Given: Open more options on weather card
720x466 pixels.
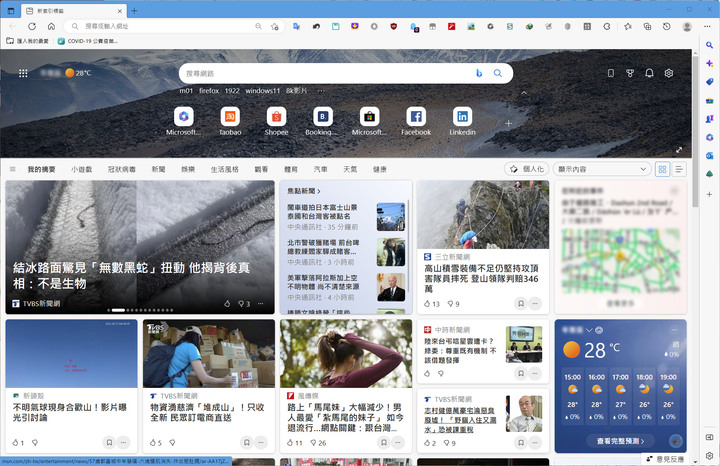Looking at the screenshot, I should click(x=674, y=330).
